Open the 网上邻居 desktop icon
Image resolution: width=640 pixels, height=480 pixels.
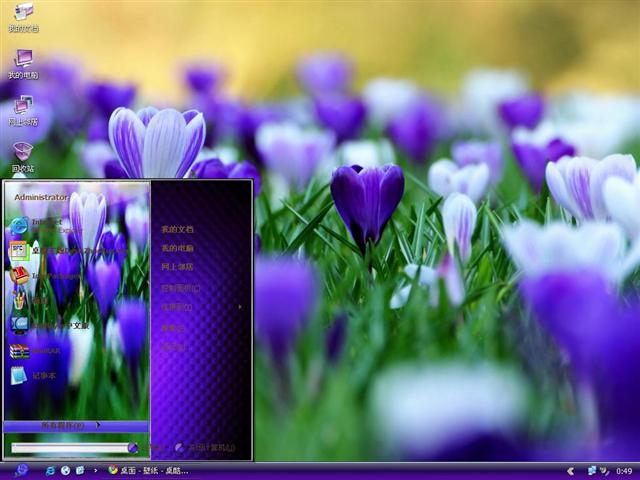tap(23, 111)
